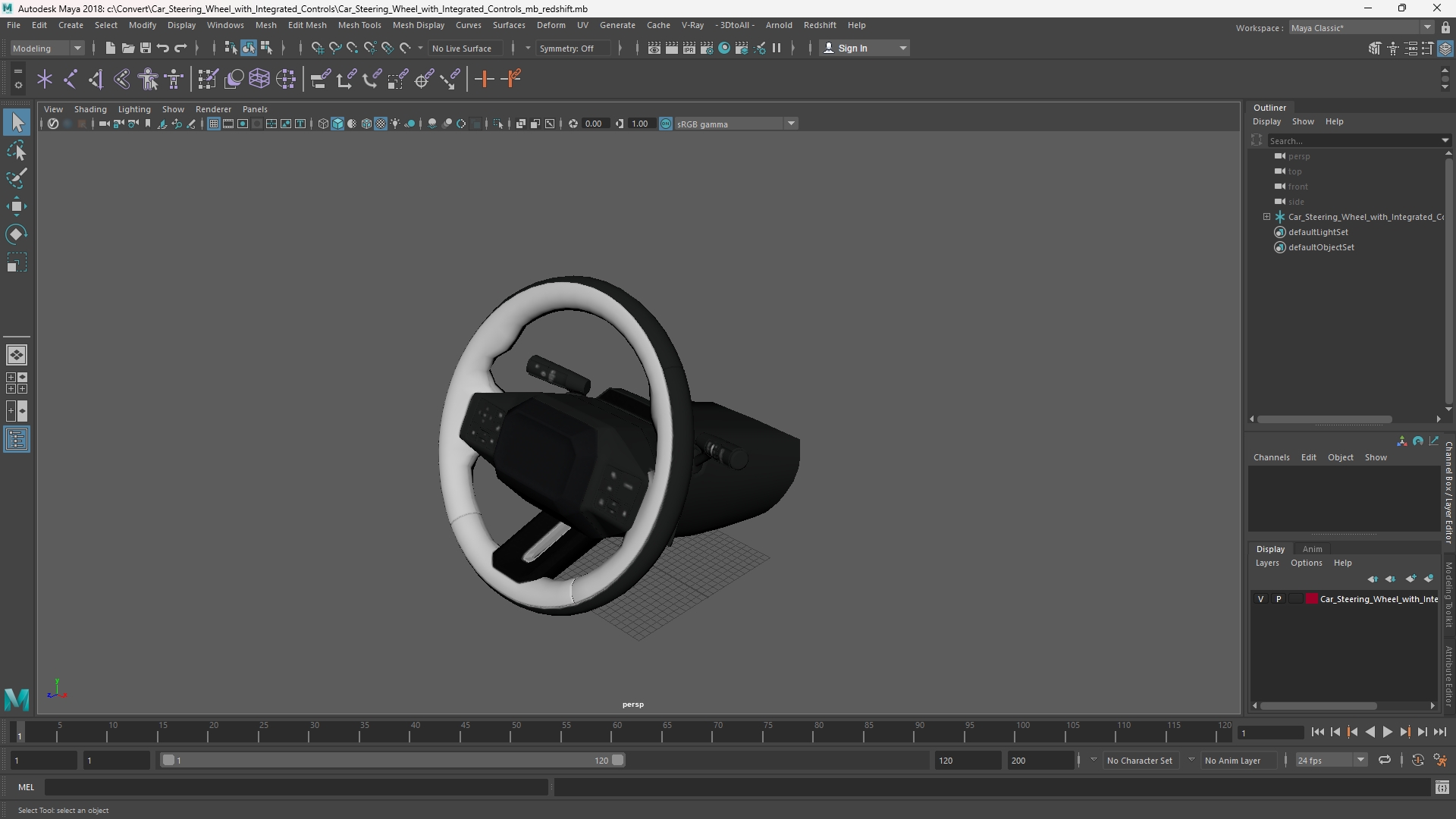Jump to end of playback range
Image resolution: width=1456 pixels, height=819 pixels.
click(x=1440, y=732)
